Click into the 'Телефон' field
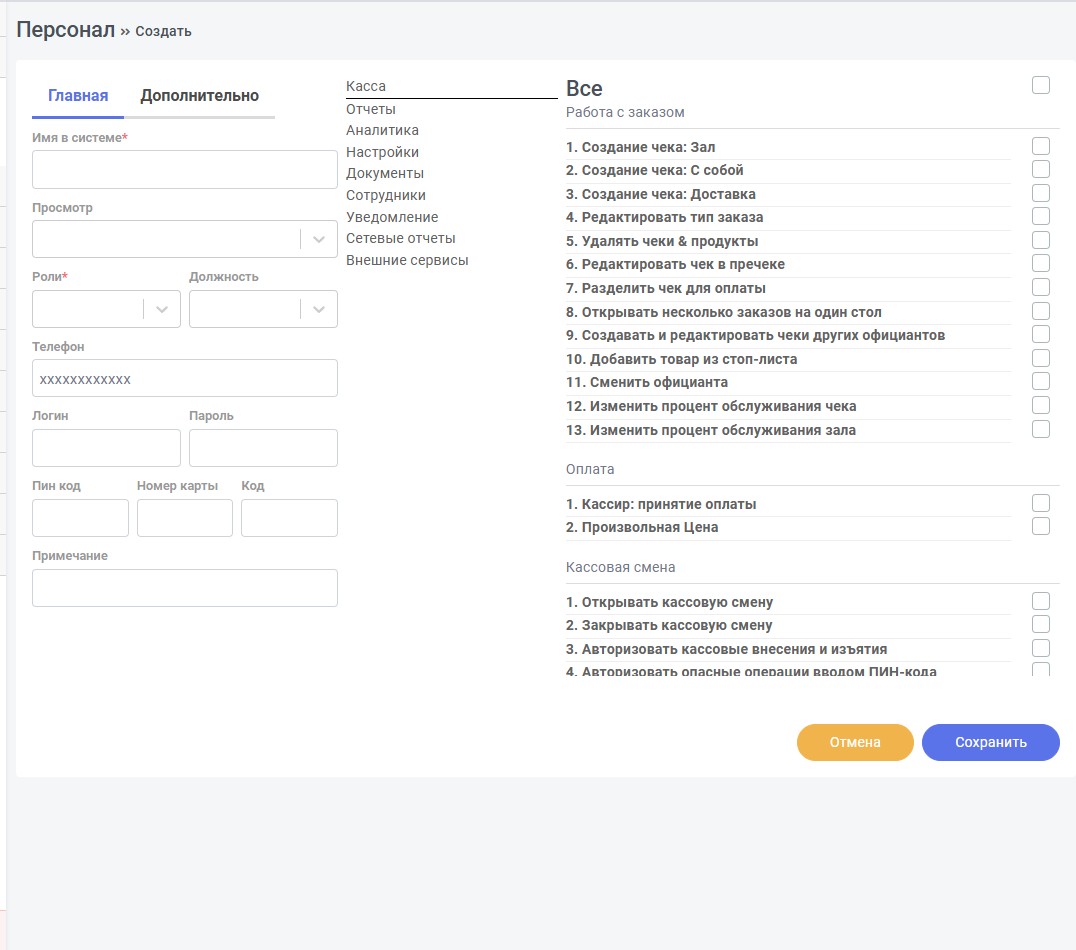This screenshot has height=950, width=1076. click(x=185, y=378)
